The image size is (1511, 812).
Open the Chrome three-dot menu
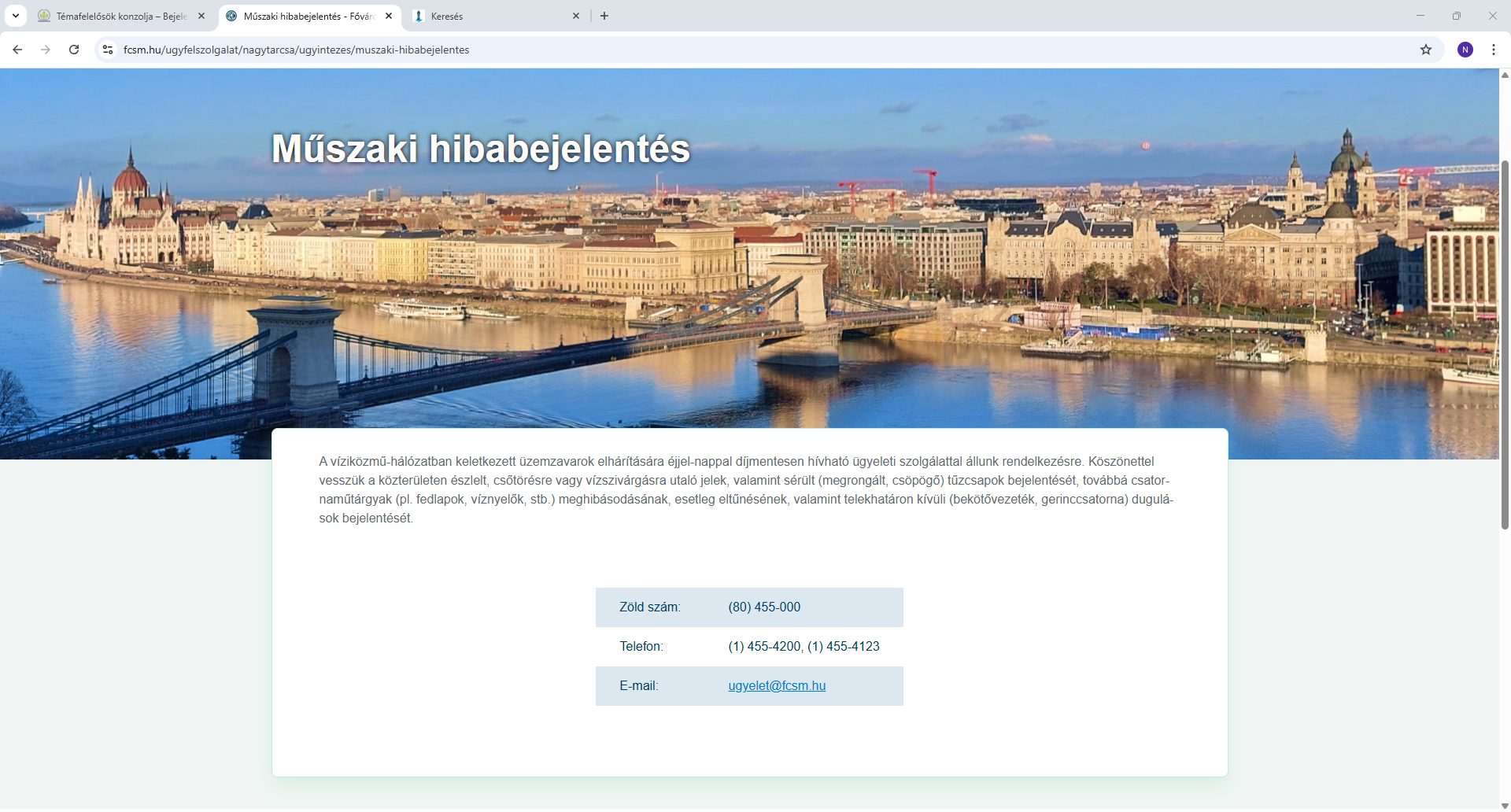[1494, 50]
